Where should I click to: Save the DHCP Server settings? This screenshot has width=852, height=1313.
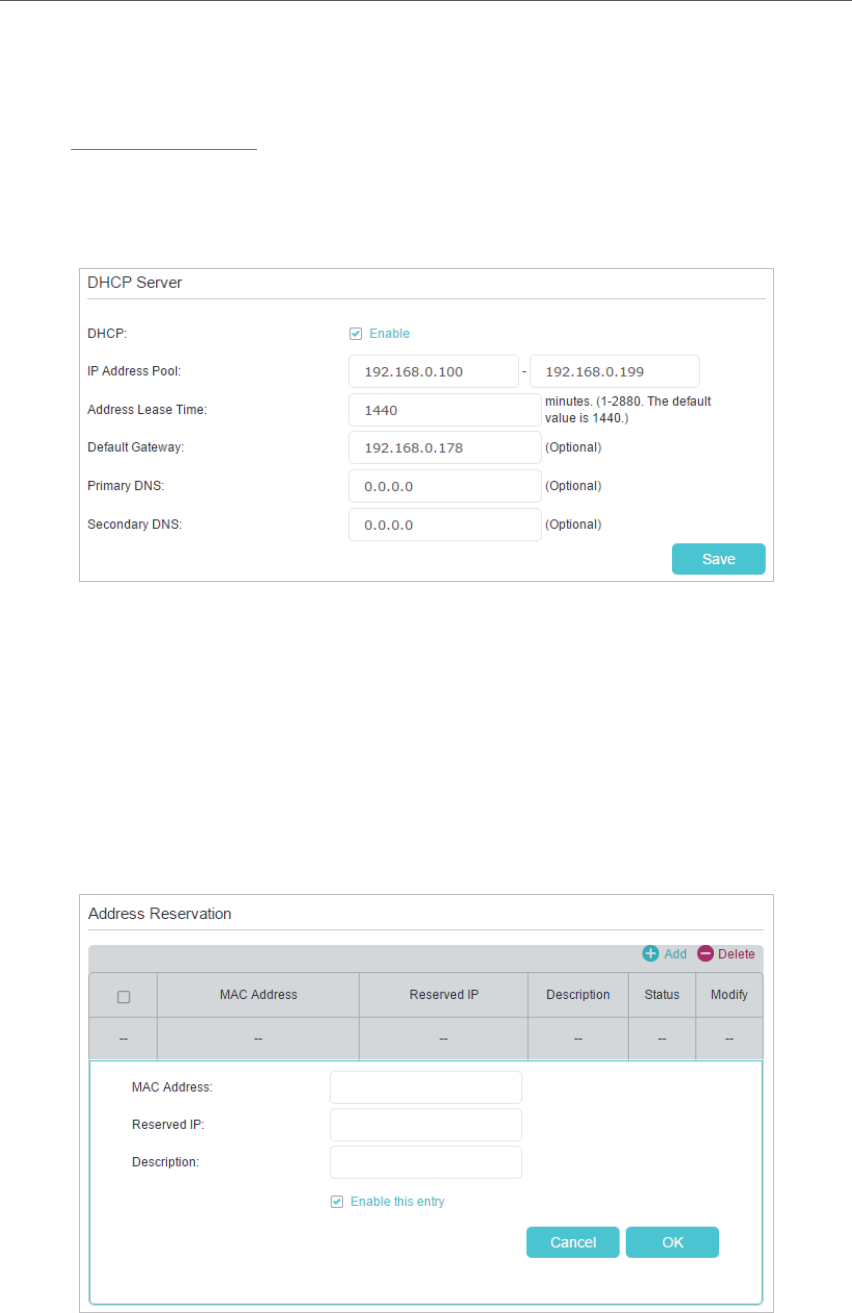718,559
